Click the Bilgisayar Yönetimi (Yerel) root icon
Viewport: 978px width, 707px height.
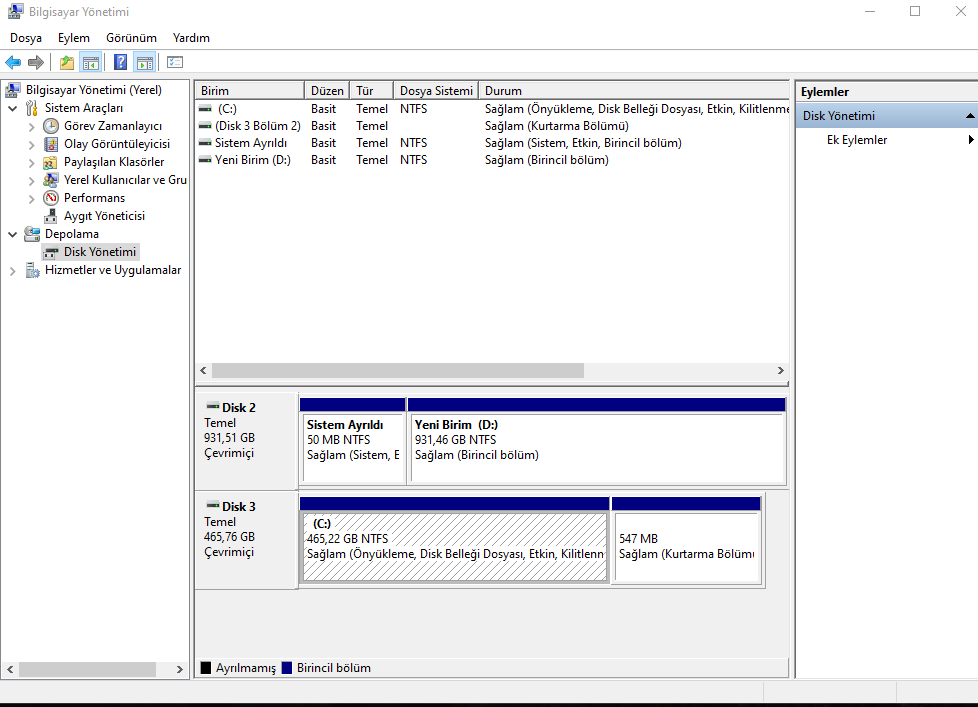[x=12, y=90]
